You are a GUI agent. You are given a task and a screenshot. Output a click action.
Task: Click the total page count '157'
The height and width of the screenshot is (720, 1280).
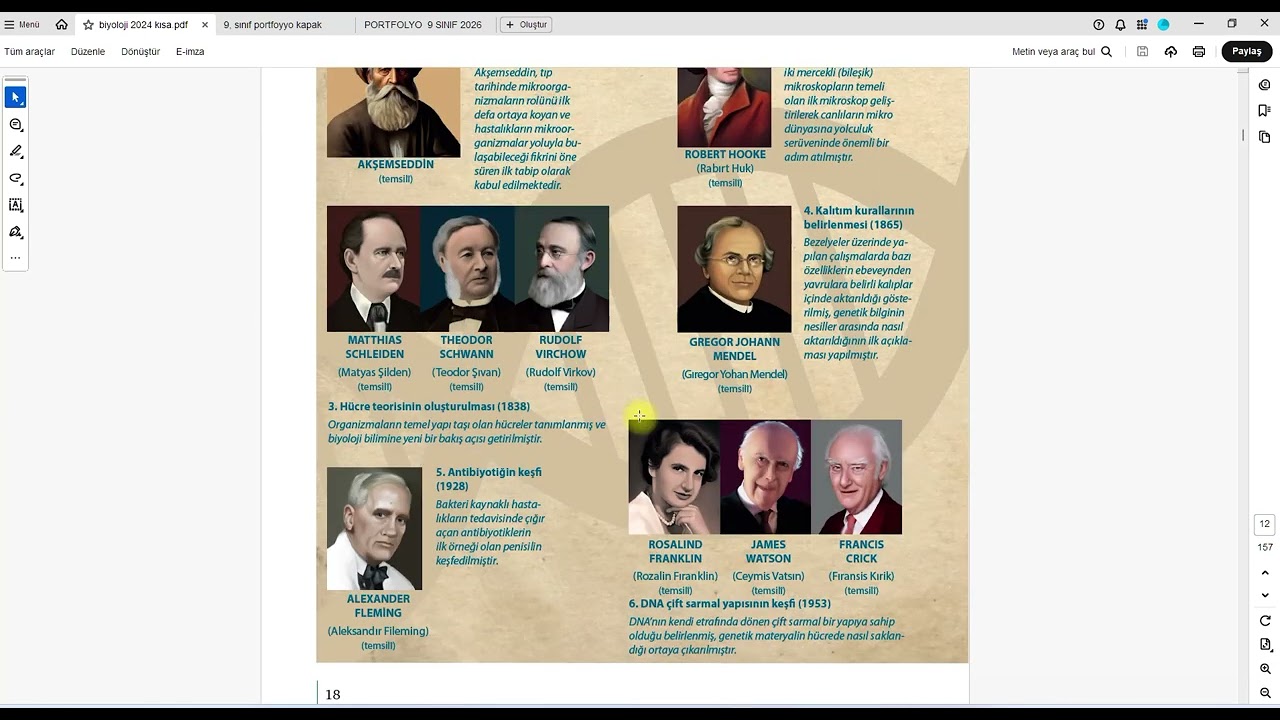1265,547
